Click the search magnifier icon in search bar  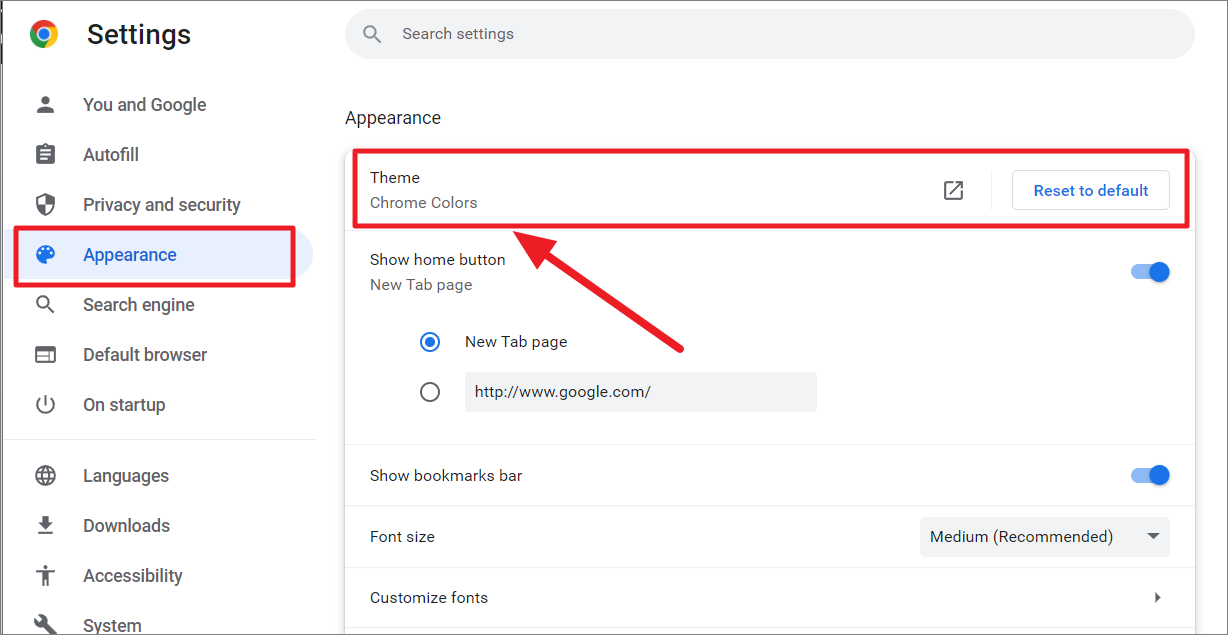click(x=372, y=34)
